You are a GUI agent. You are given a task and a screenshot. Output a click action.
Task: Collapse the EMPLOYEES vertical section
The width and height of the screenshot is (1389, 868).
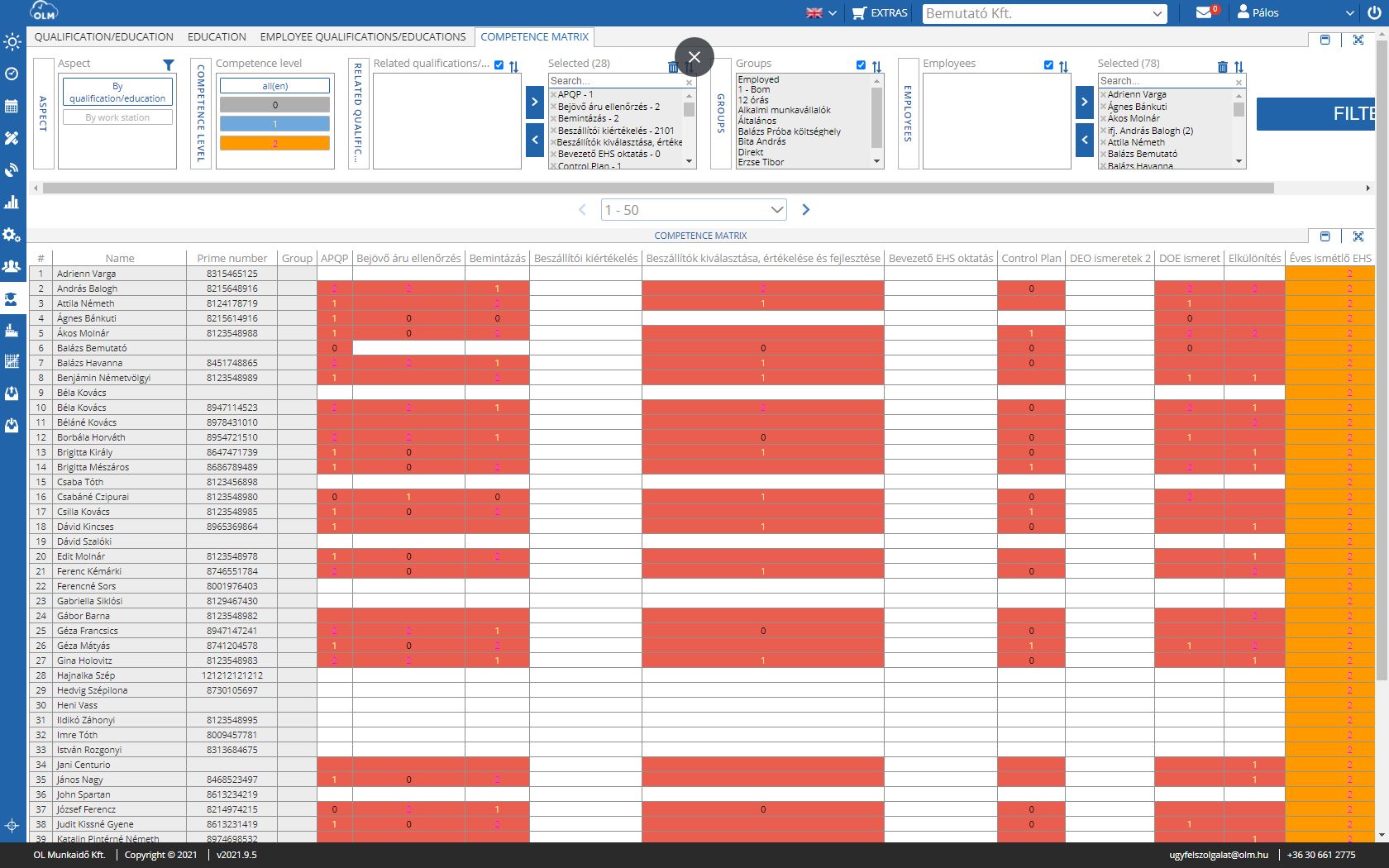click(908, 114)
